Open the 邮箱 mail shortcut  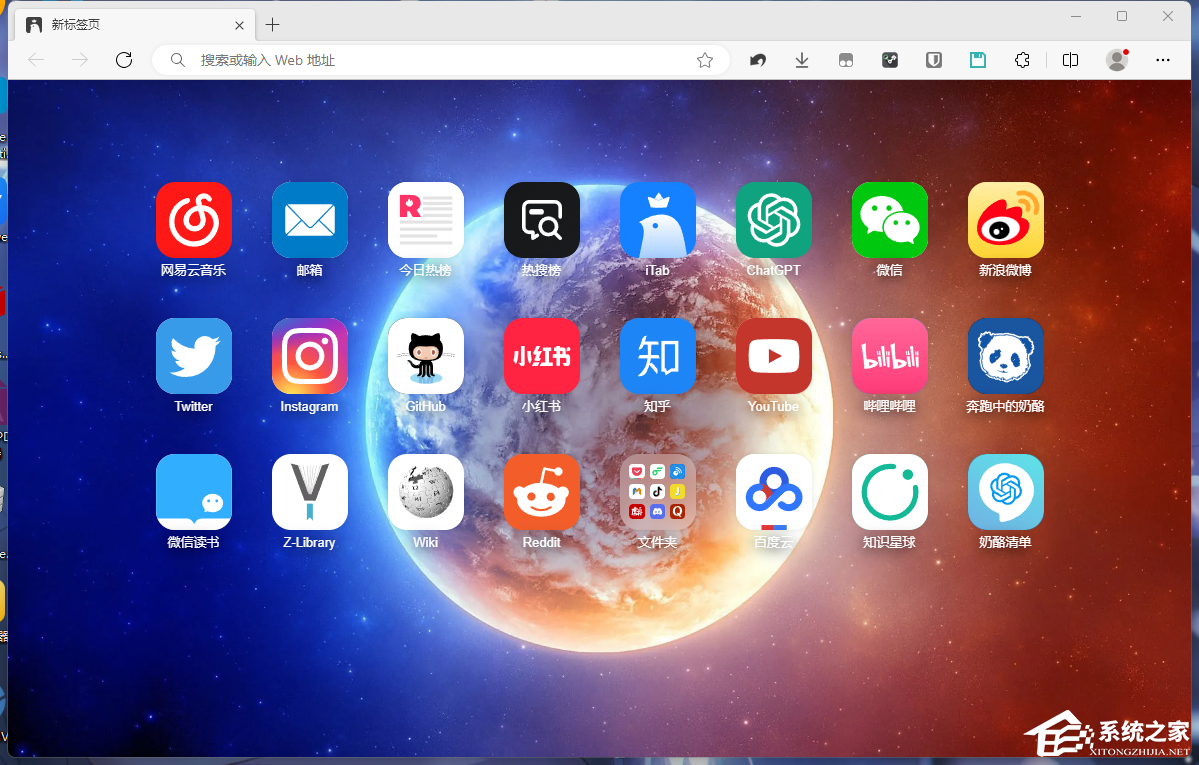click(x=310, y=220)
